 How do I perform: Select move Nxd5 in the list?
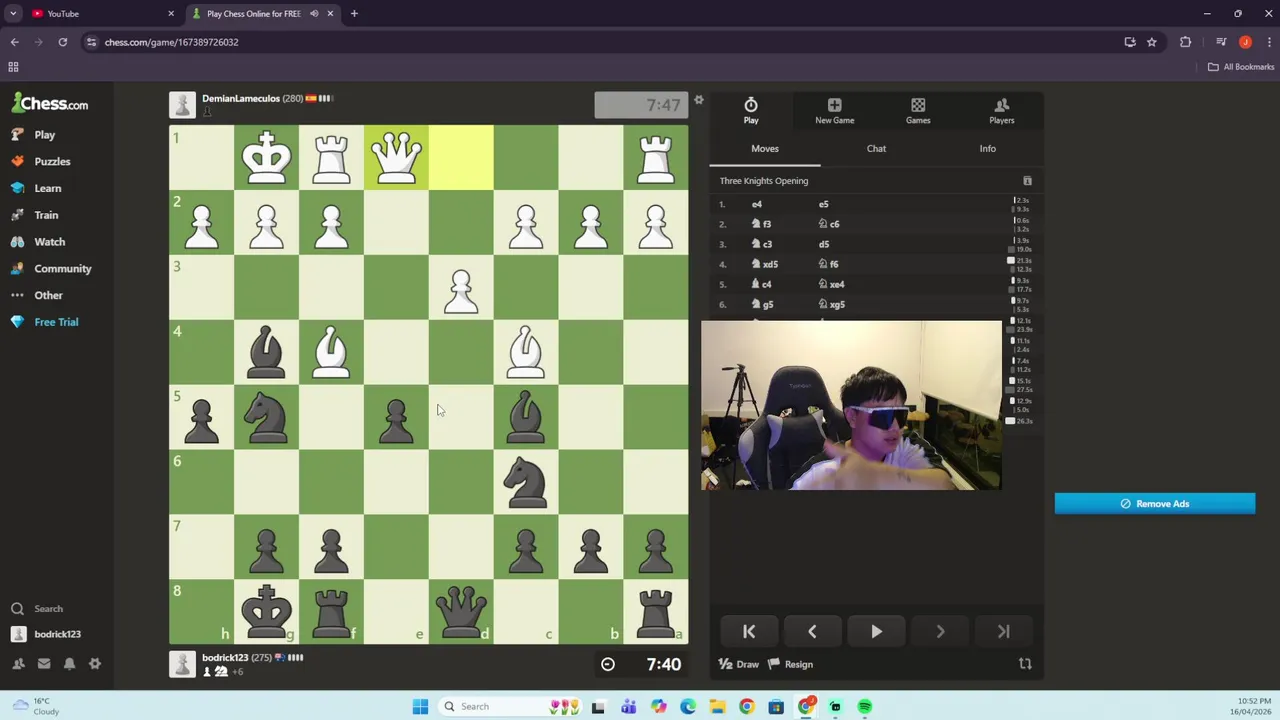click(765, 264)
